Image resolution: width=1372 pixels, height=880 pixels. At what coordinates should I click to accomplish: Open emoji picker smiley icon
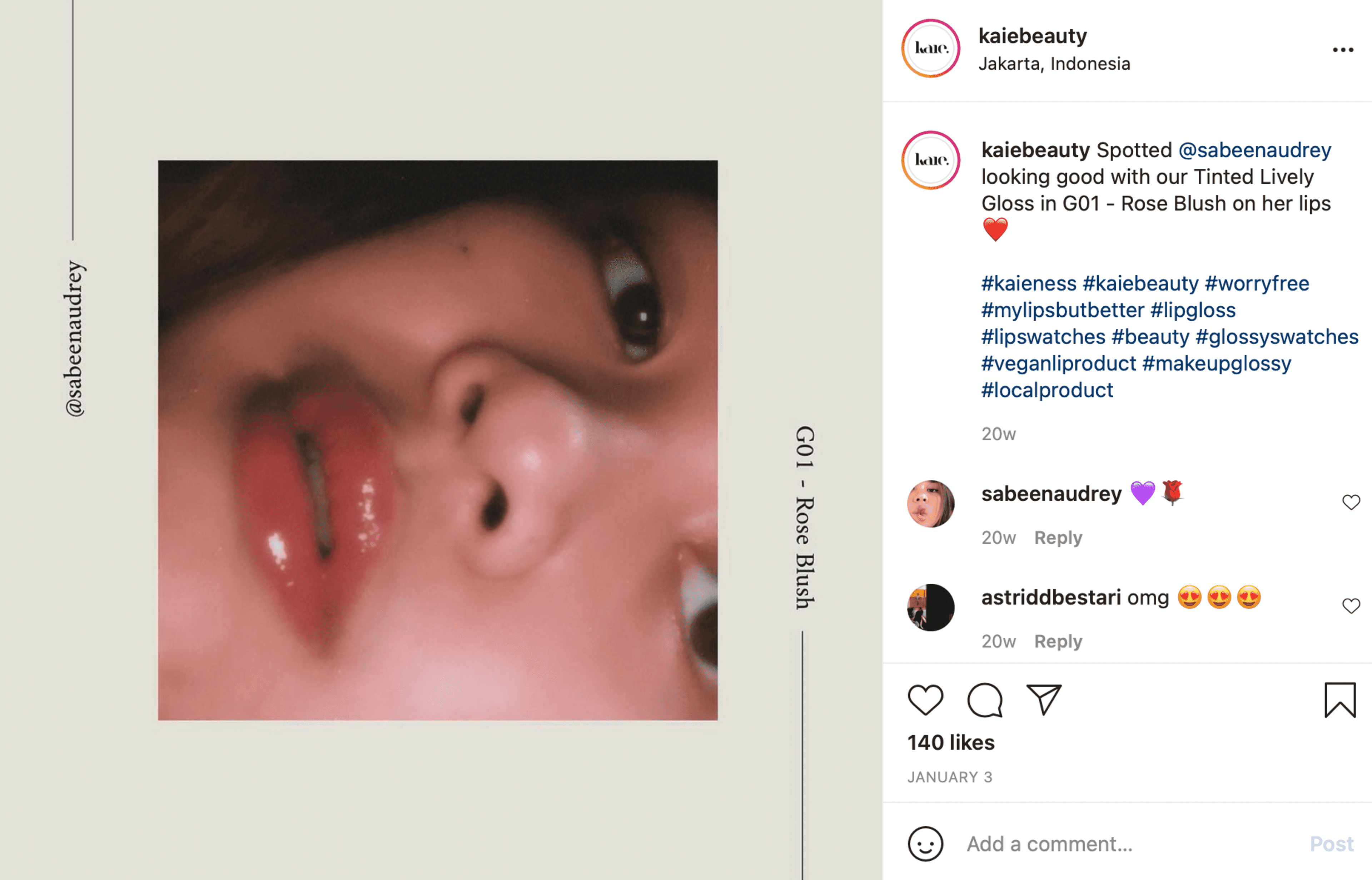coord(925,844)
